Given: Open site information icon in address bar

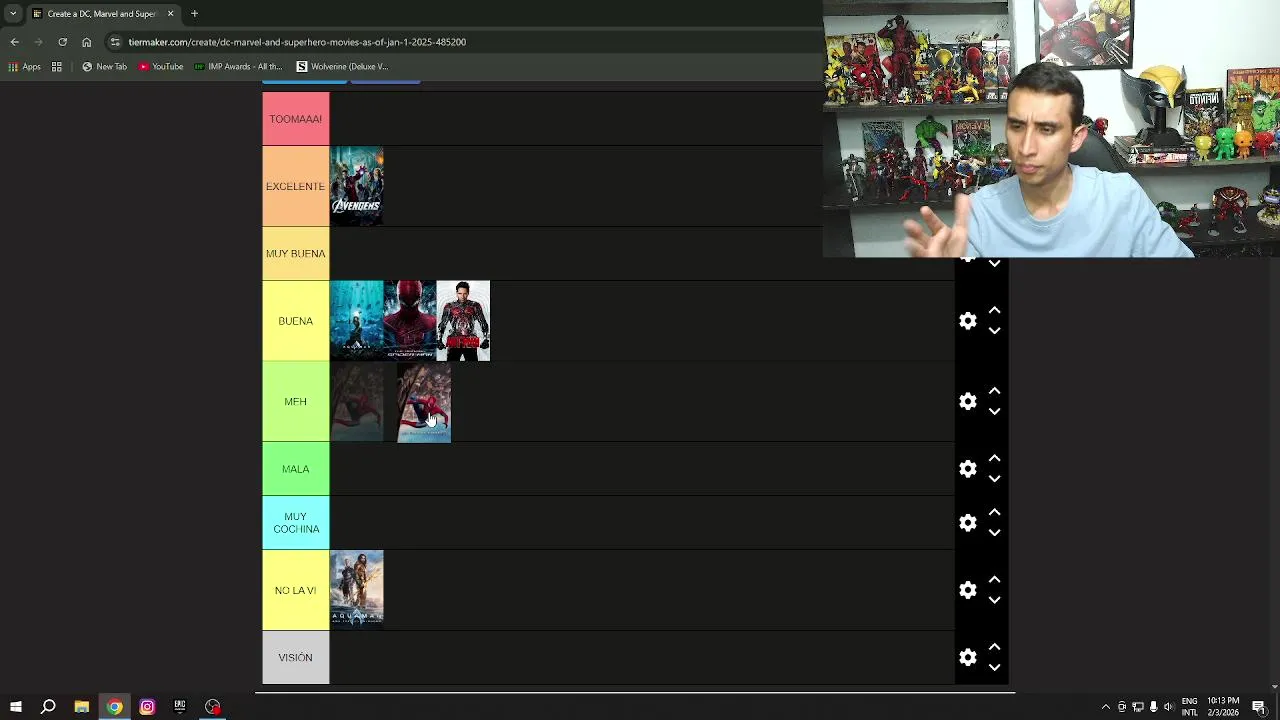Looking at the screenshot, I should click(x=115, y=42).
